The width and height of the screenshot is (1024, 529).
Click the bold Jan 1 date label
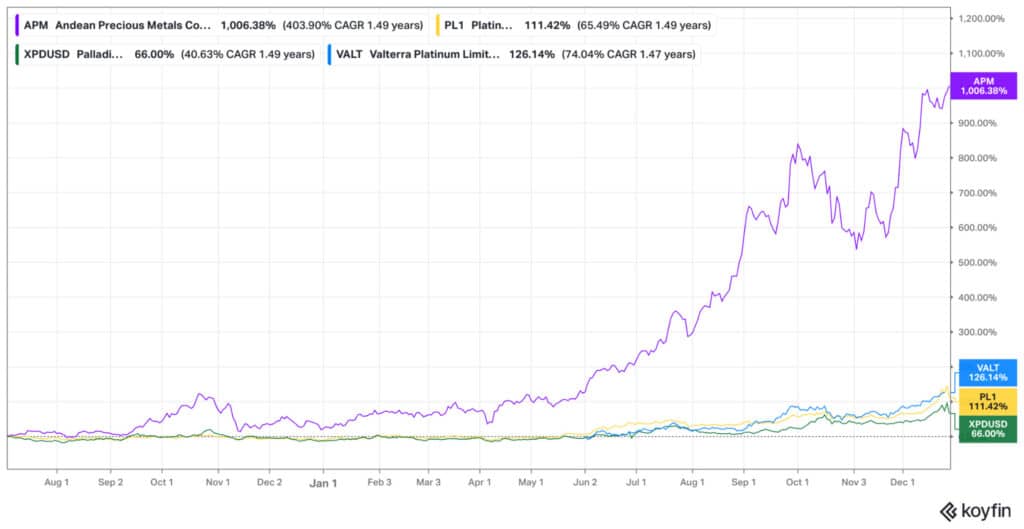click(323, 481)
